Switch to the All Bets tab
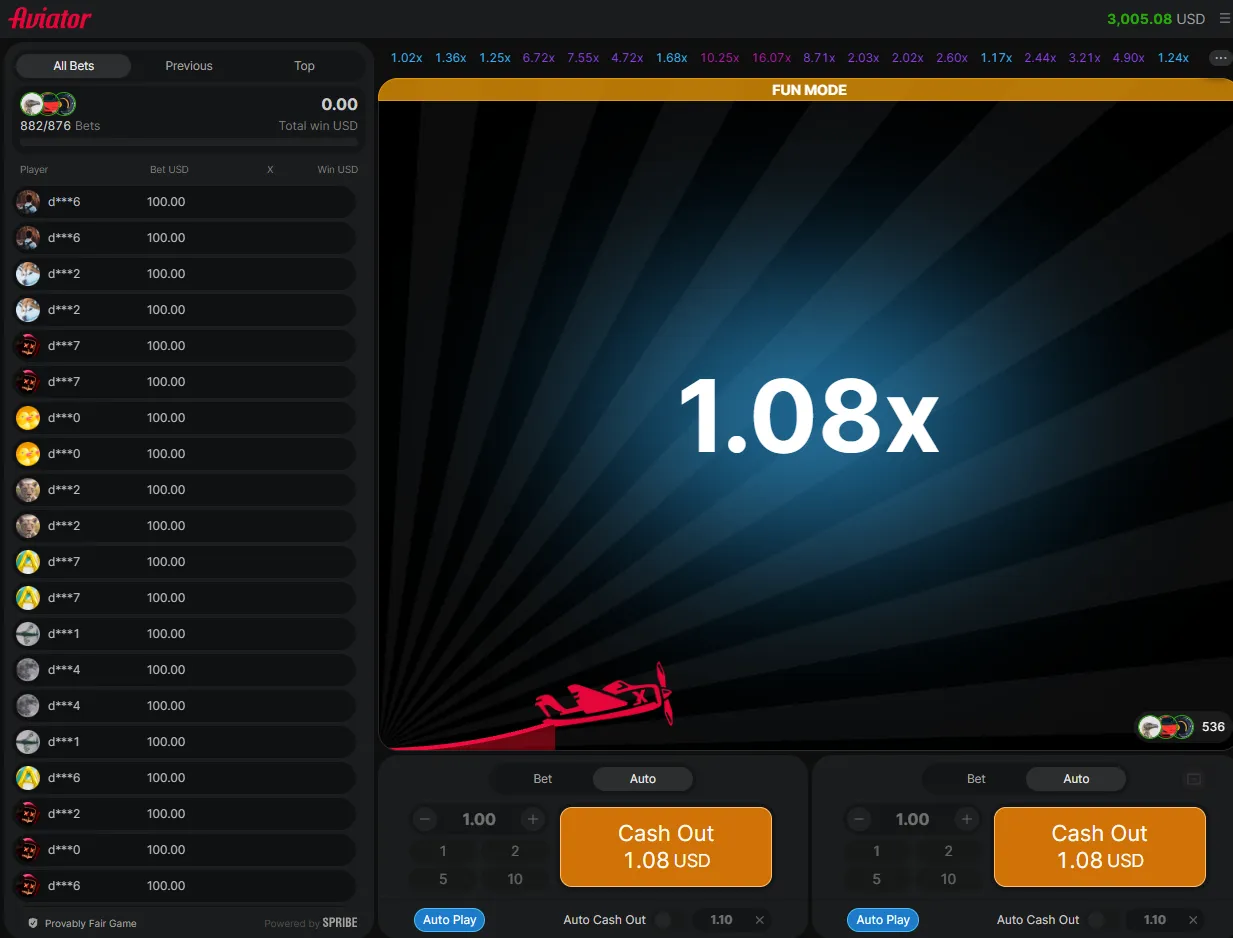The height and width of the screenshot is (938, 1233). (x=74, y=66)
